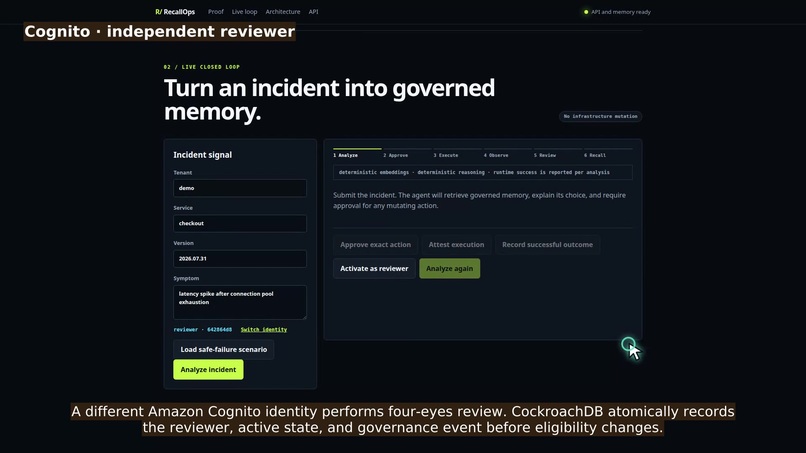This screenshot has height=453, width=806.
Task: Select the 3 Execute step tab
Action: pyautogui.click(x=456, y=153)
